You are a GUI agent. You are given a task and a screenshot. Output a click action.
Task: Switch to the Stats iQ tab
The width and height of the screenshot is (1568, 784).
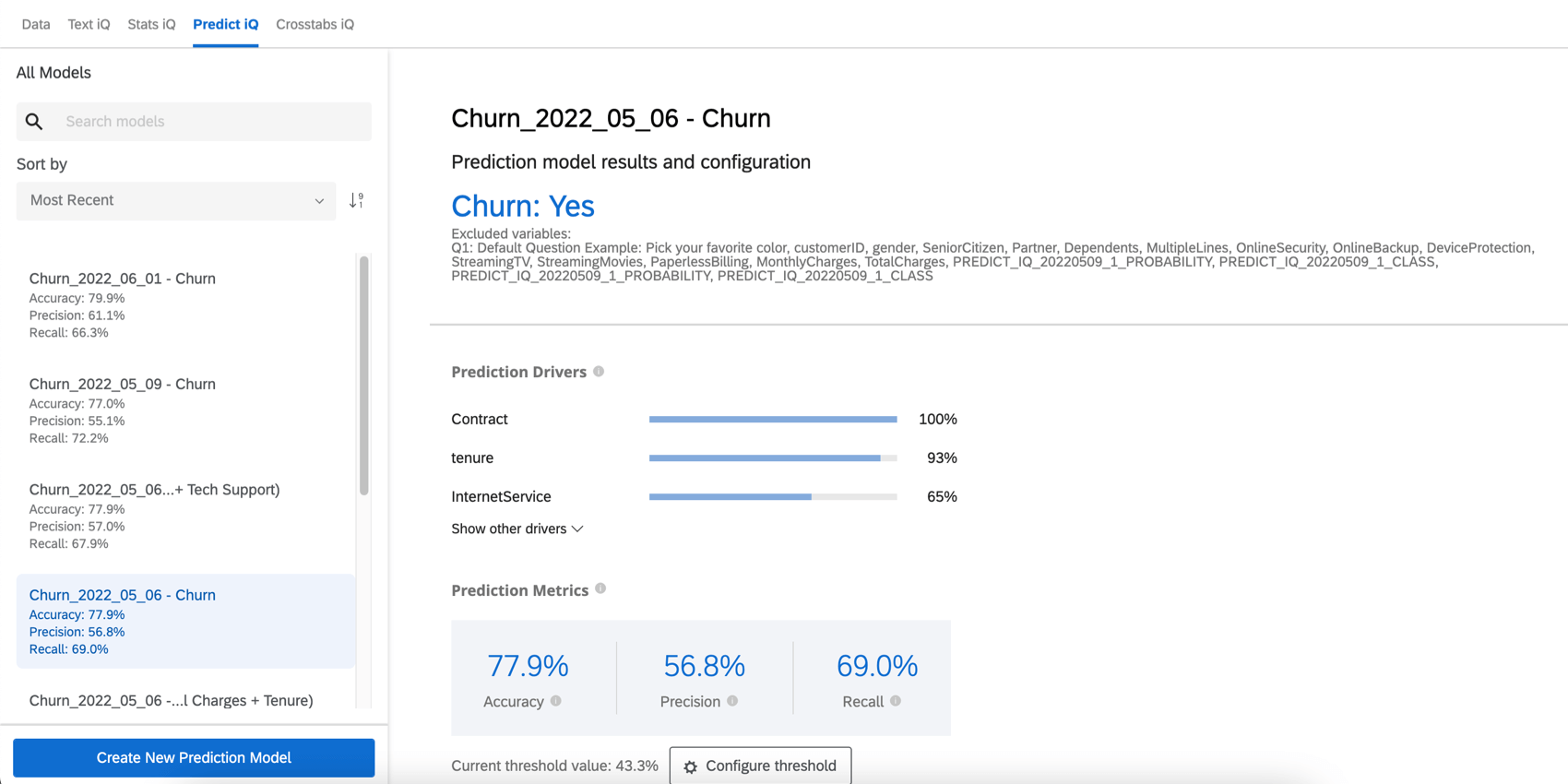(151, 24)
